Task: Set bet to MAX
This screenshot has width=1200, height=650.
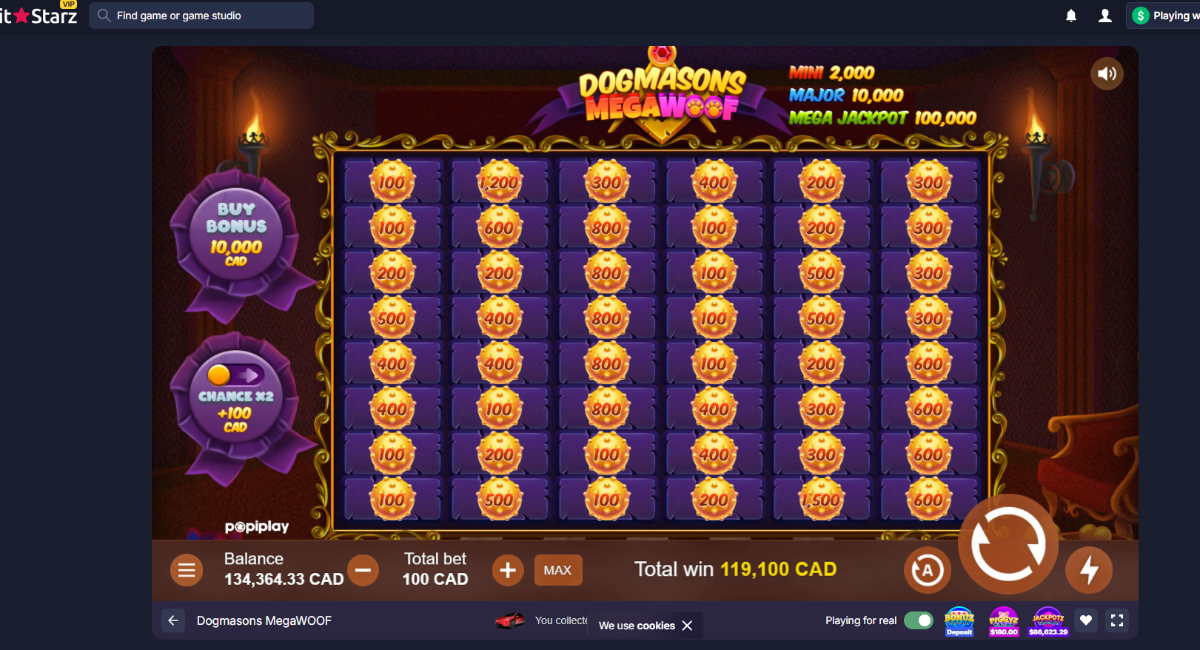Action: [558, 570]
